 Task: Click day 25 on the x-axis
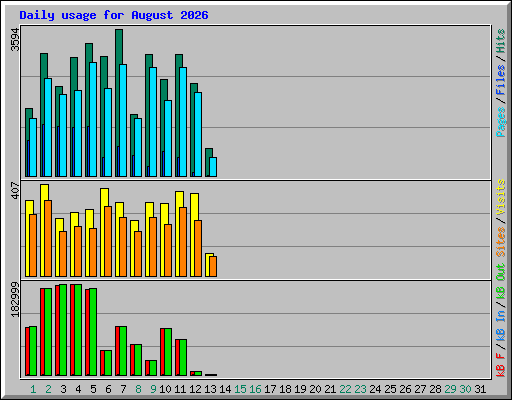click(x=390, y=389)
